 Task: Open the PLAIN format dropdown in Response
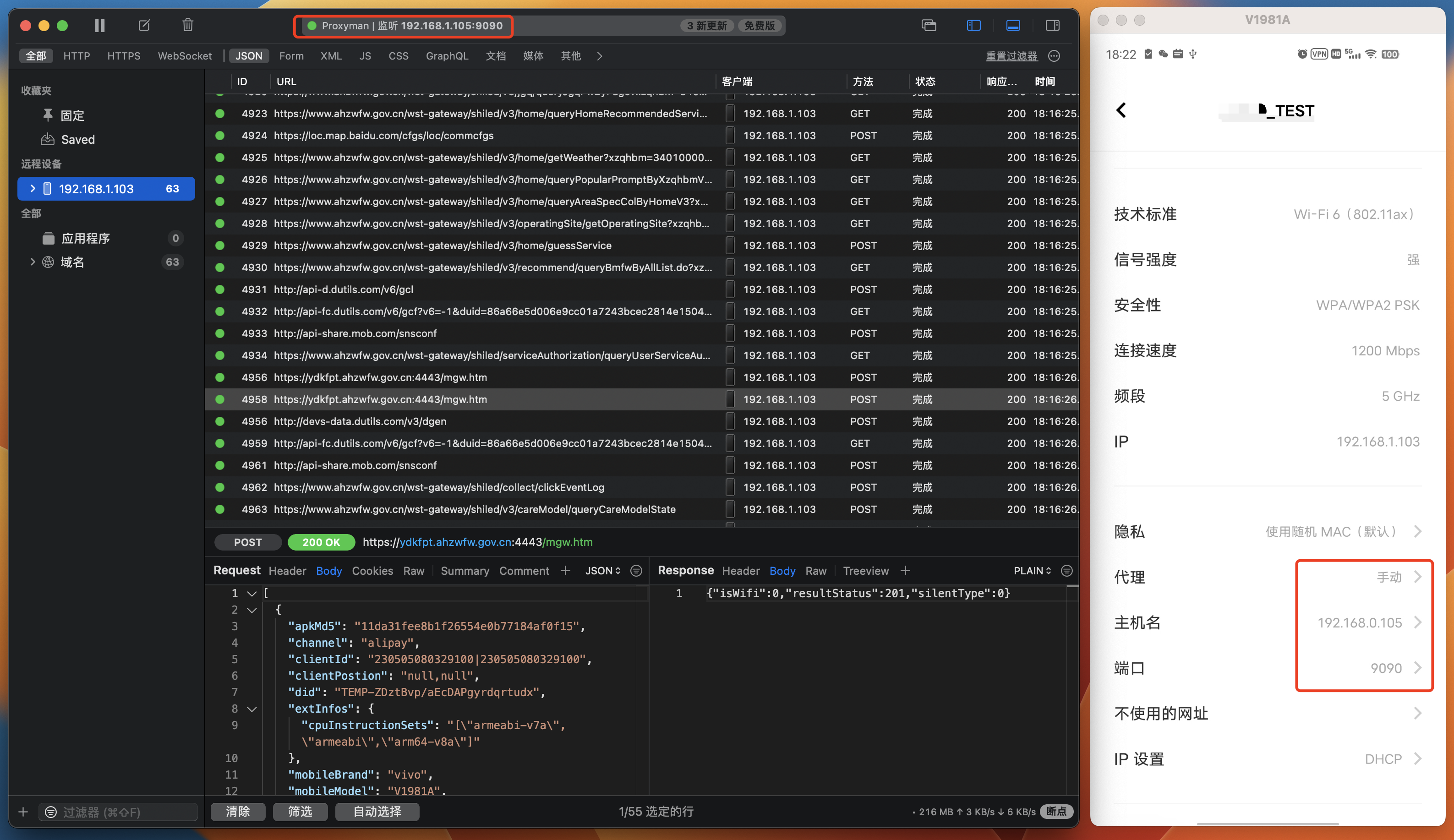point(1032,571)
